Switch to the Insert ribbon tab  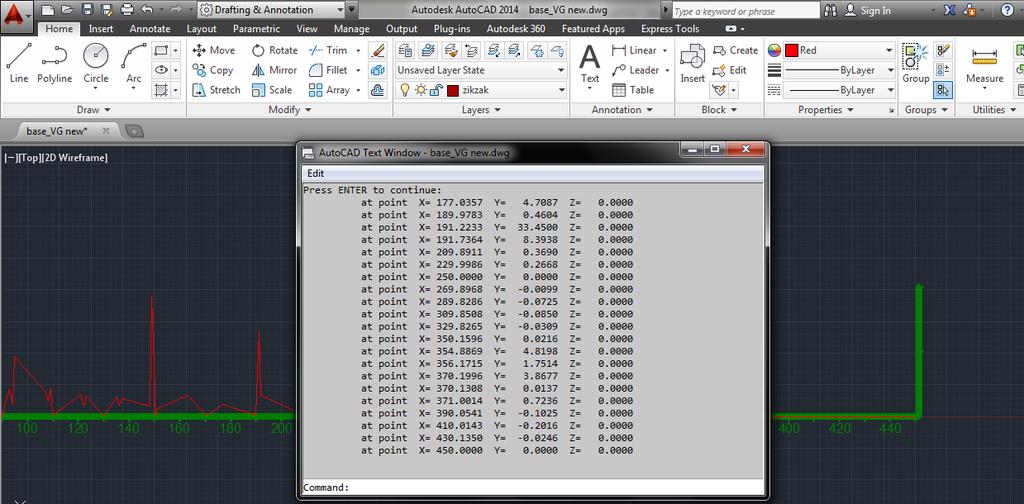coord(101,29)
